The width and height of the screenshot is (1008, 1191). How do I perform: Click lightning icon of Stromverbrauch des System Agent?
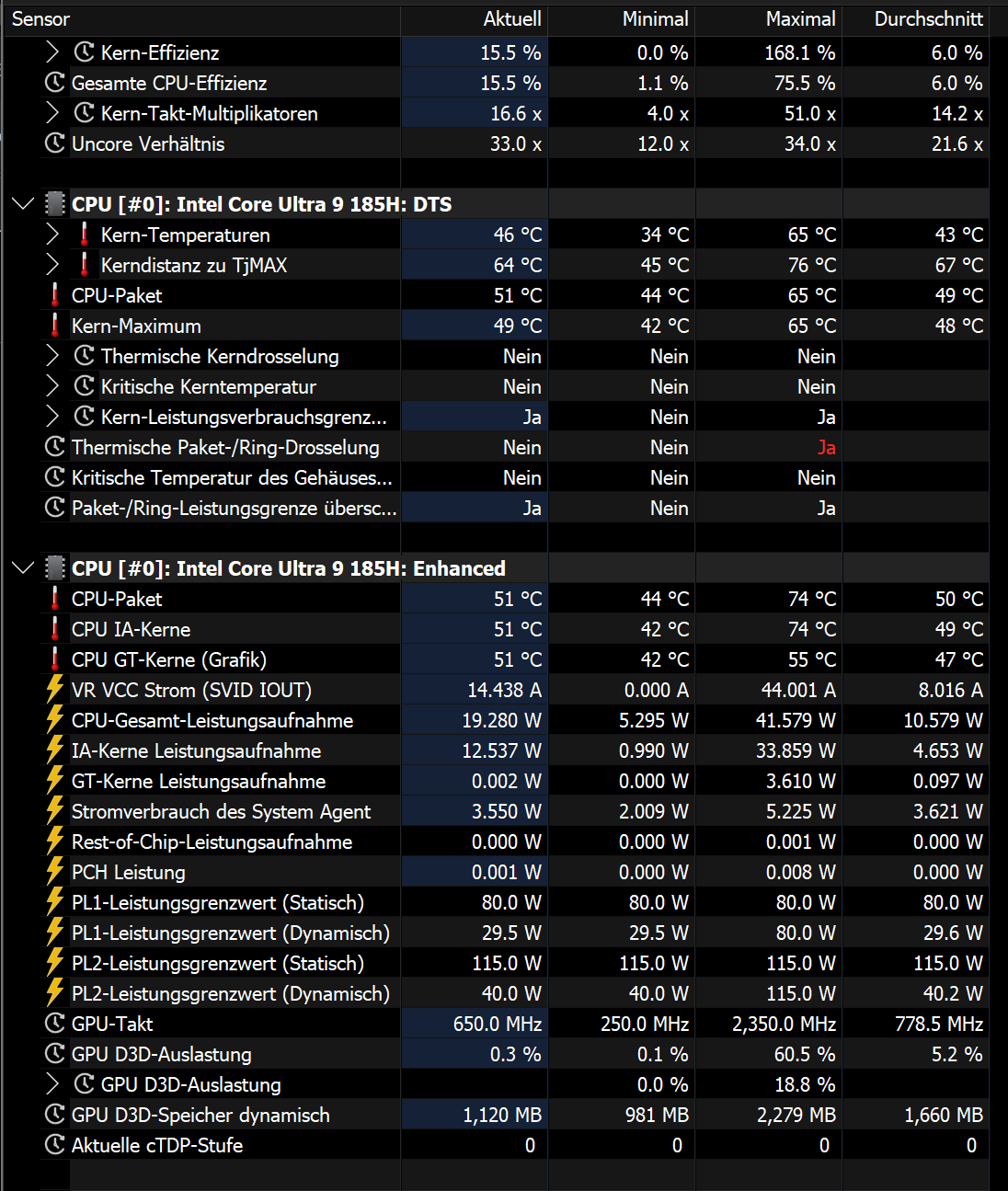(x=55, y=811)
